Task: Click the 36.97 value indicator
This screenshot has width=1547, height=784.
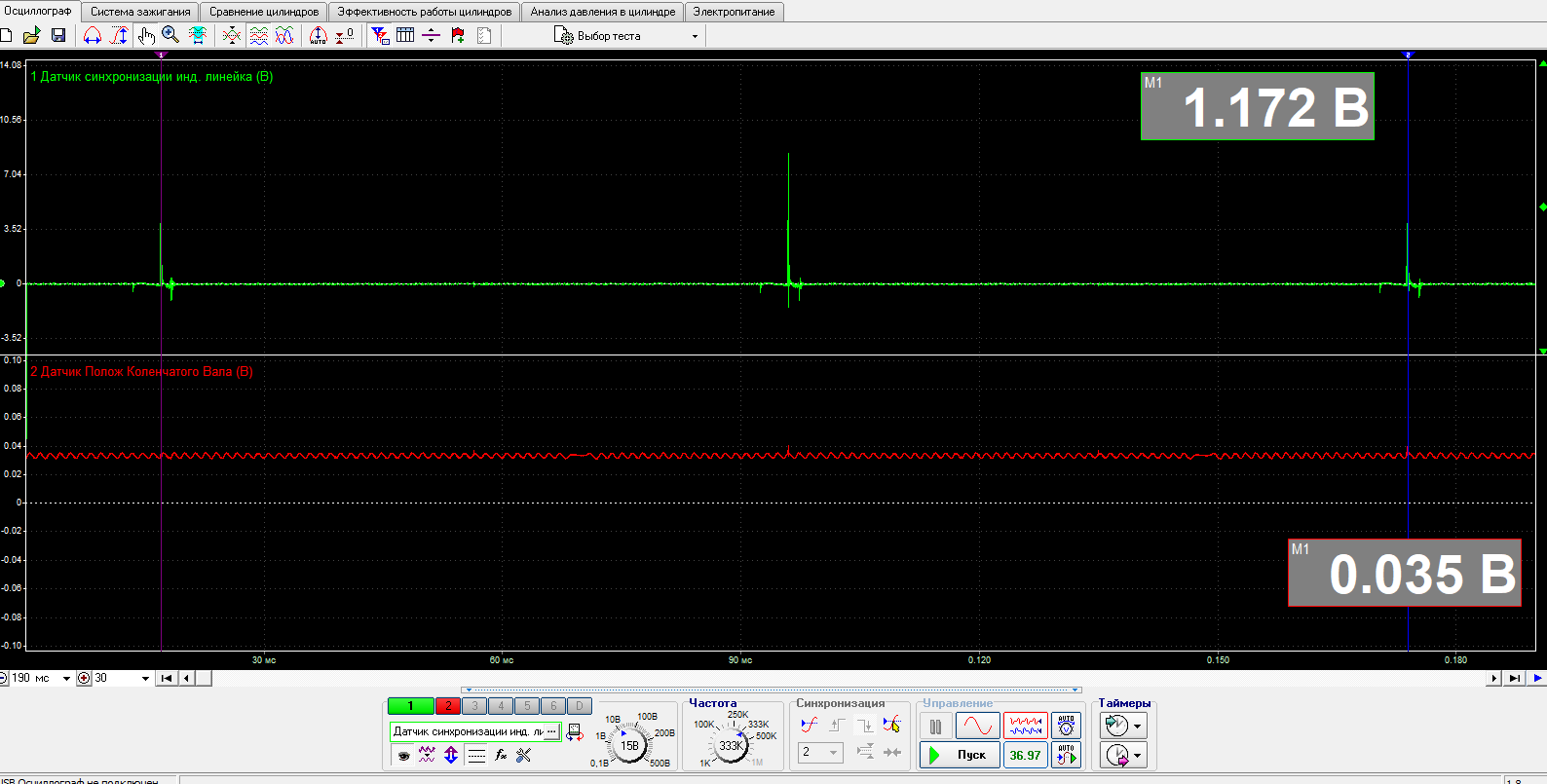Action: tap(1026, 755)
